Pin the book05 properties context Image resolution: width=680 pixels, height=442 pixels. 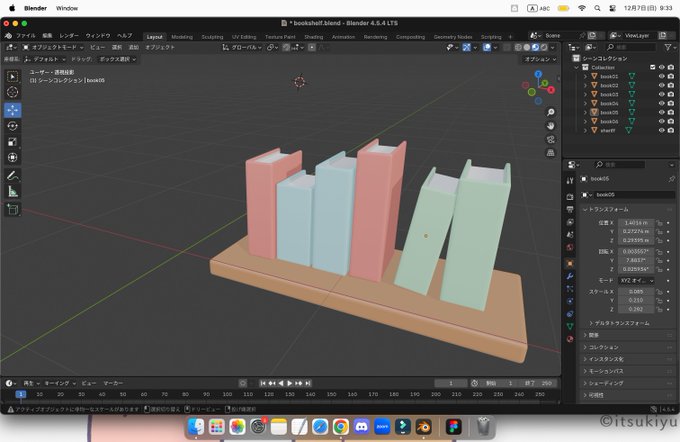[x=671, y=179]
